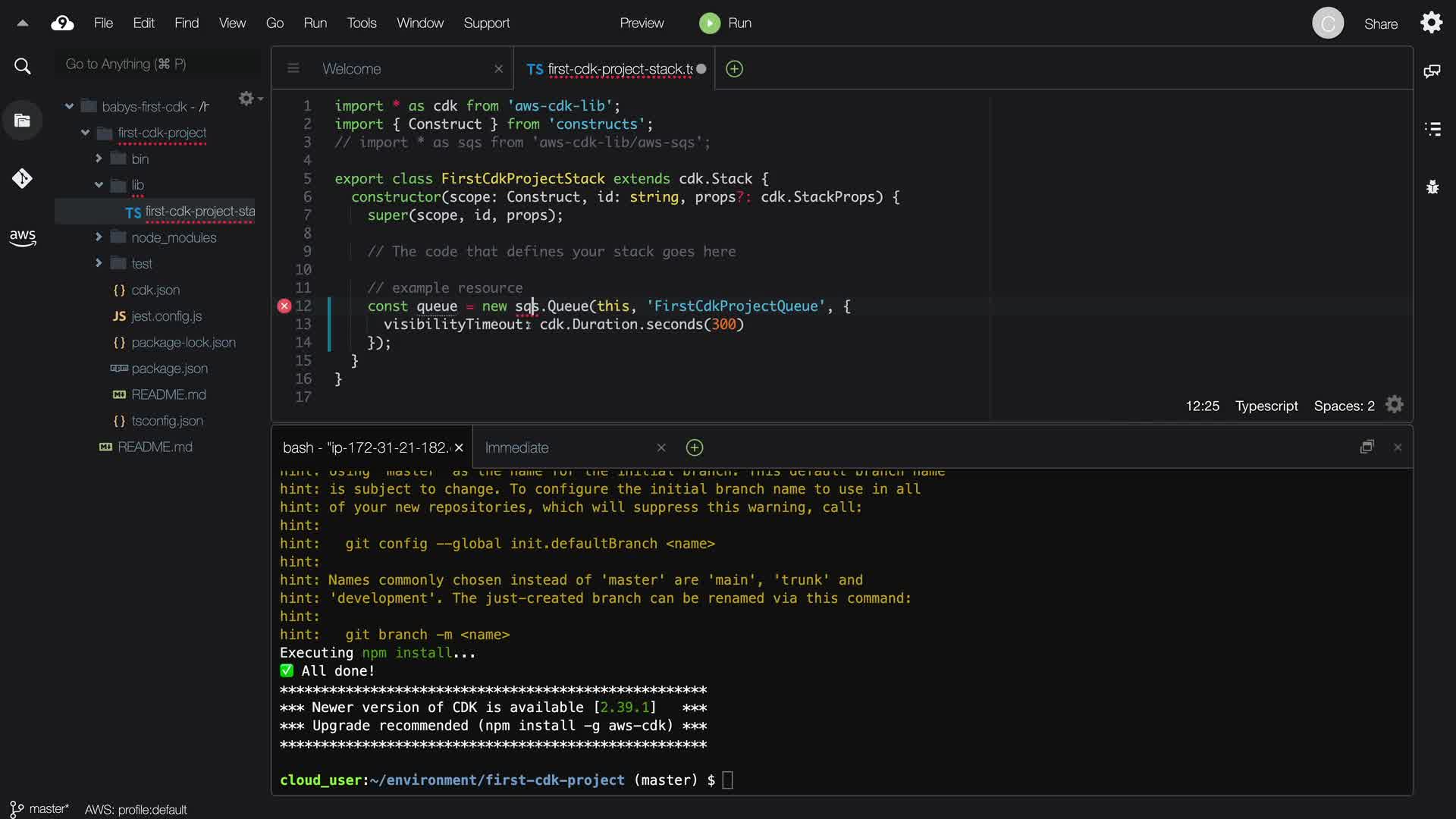Switch to the Immediate tab
This screenshot has height=819, width=1456.
(x=516, y=448)
